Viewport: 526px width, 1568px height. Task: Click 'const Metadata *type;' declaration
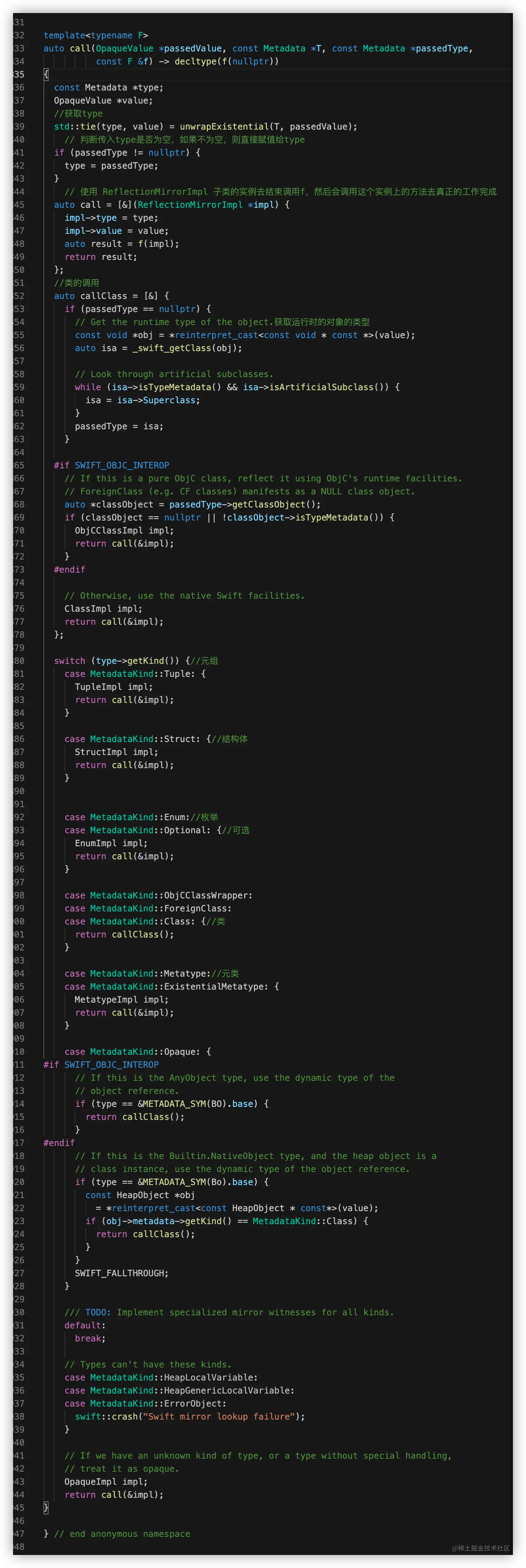108,88
